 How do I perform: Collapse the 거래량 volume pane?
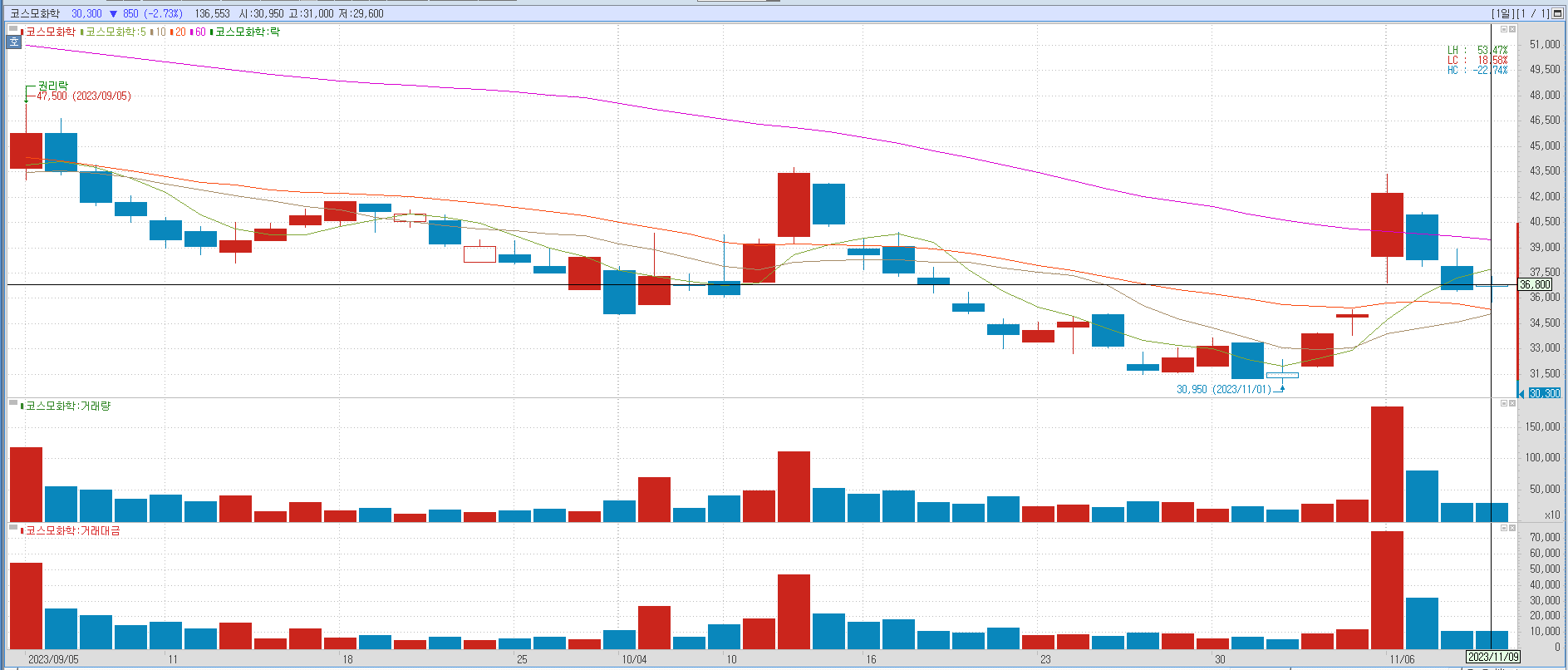pyautogui.click(x=1503, y=403)
